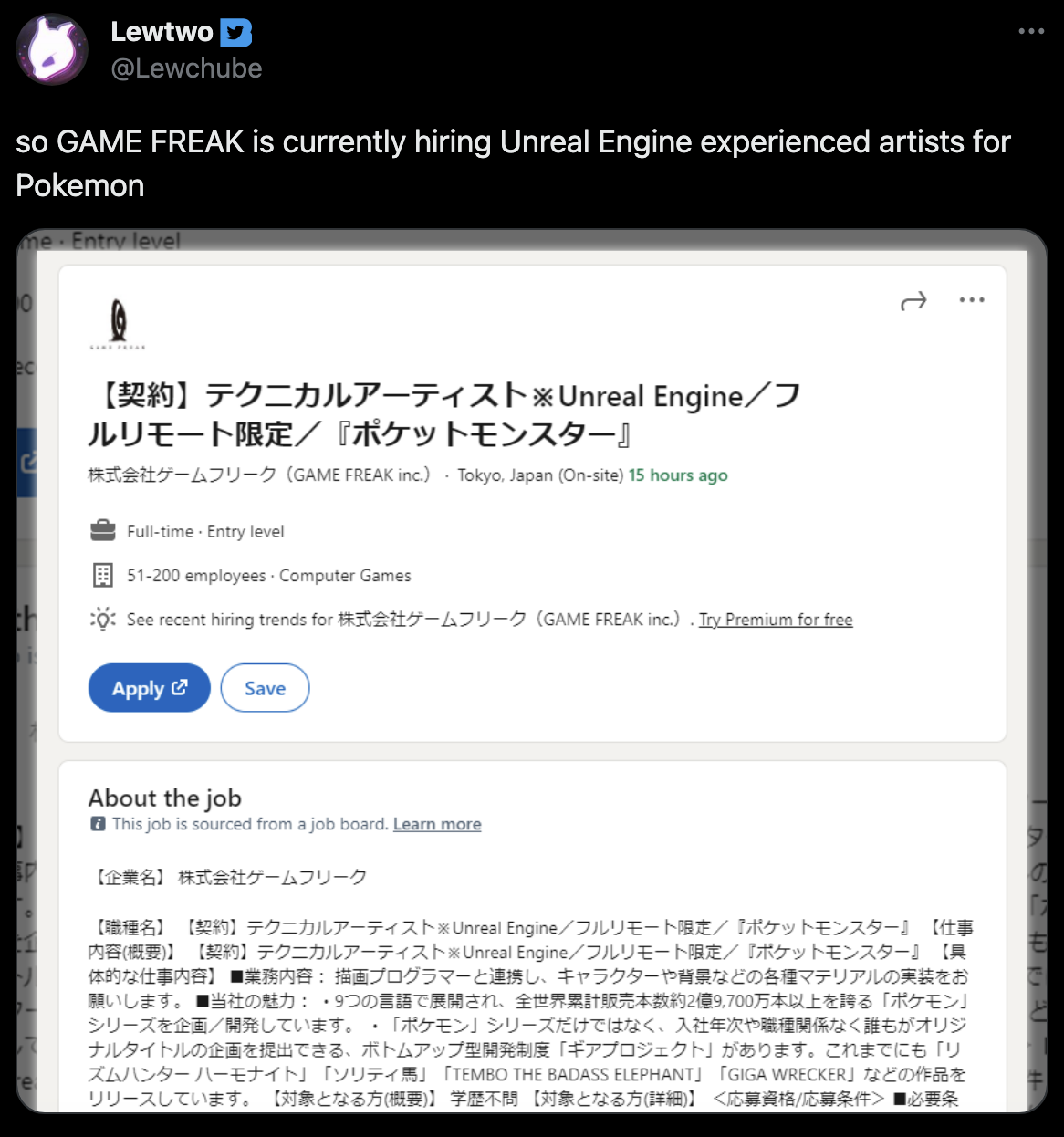Open the job card's three-dot menu
The height and width of the screenshot is (1137, 1064).
(x=972, y=300)
